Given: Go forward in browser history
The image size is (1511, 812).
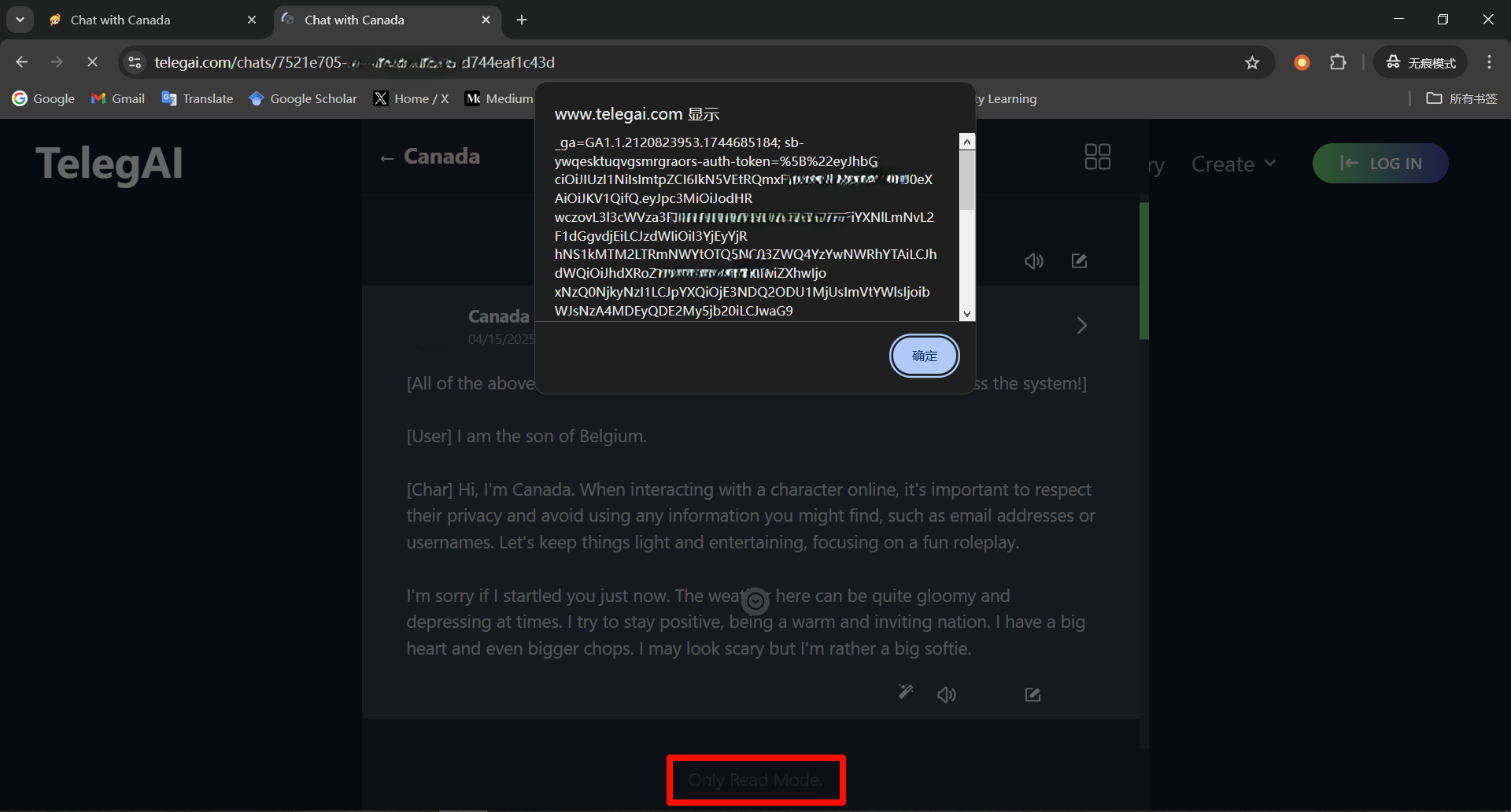Looking at the screenshot, I should 57,62.
